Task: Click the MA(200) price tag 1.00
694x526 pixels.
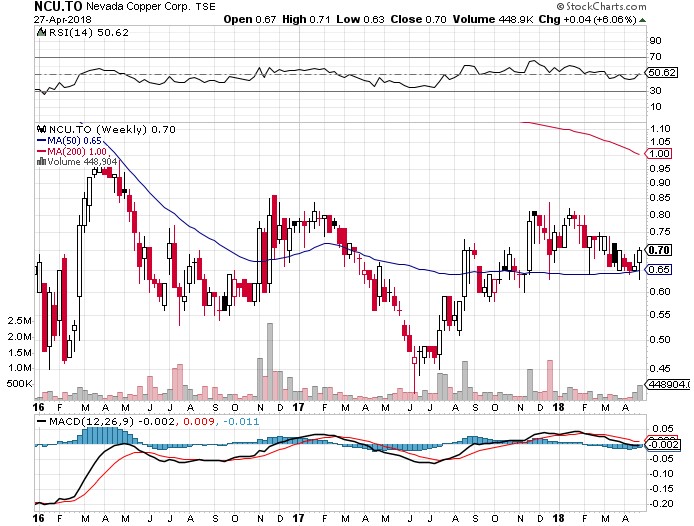Action: 659,154
